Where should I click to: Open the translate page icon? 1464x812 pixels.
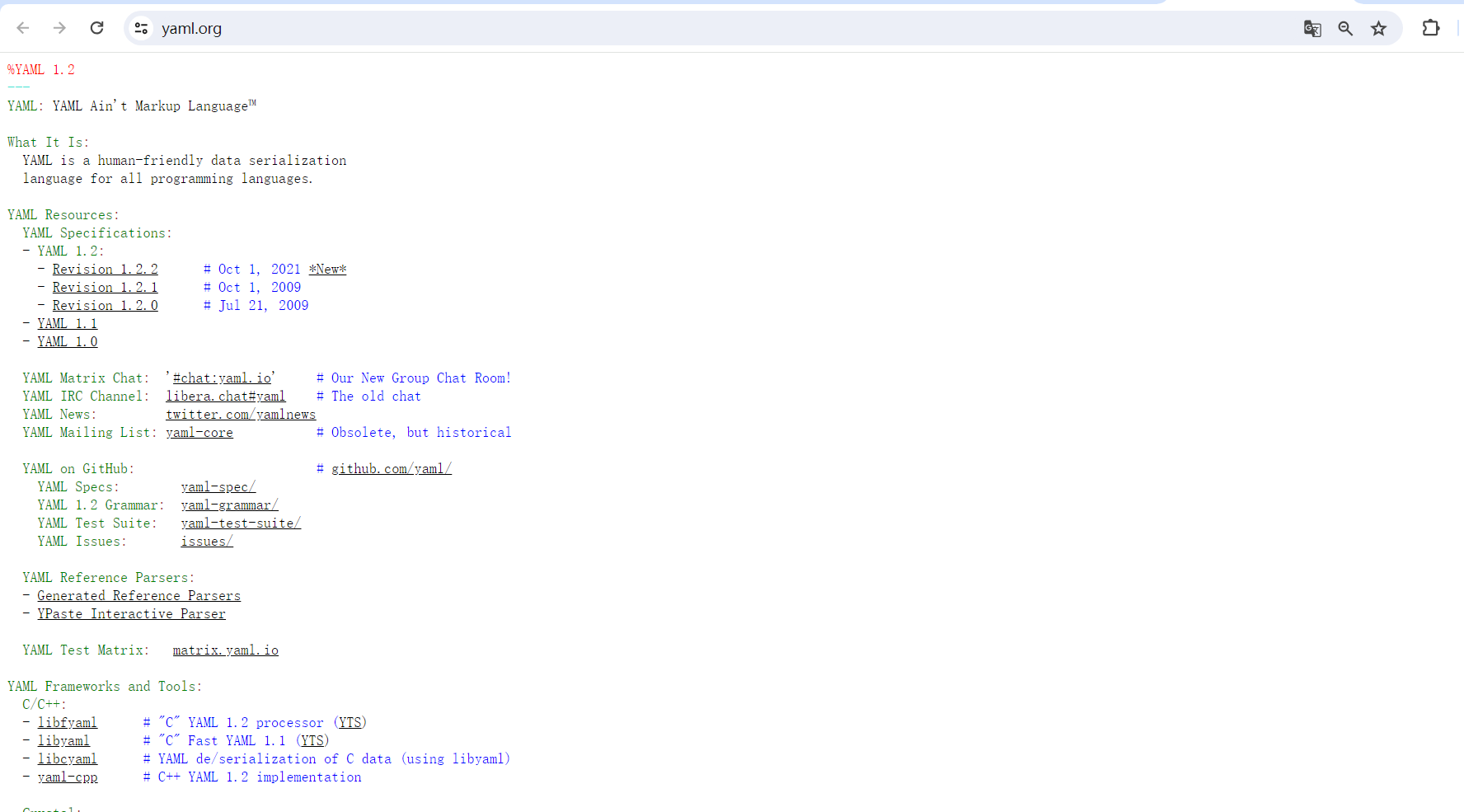pos(1312,29)
